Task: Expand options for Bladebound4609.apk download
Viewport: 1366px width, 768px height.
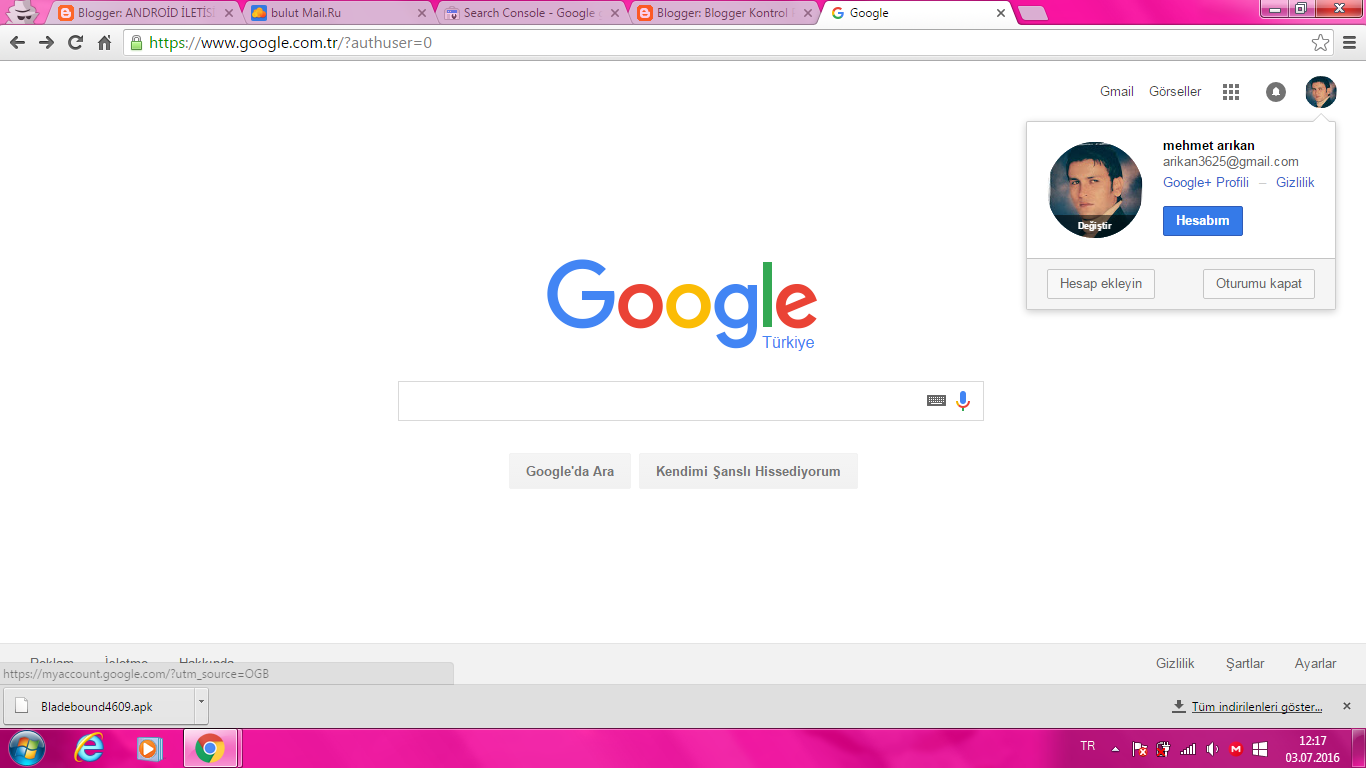Action: pyautogui.click(x=201, y=706)
